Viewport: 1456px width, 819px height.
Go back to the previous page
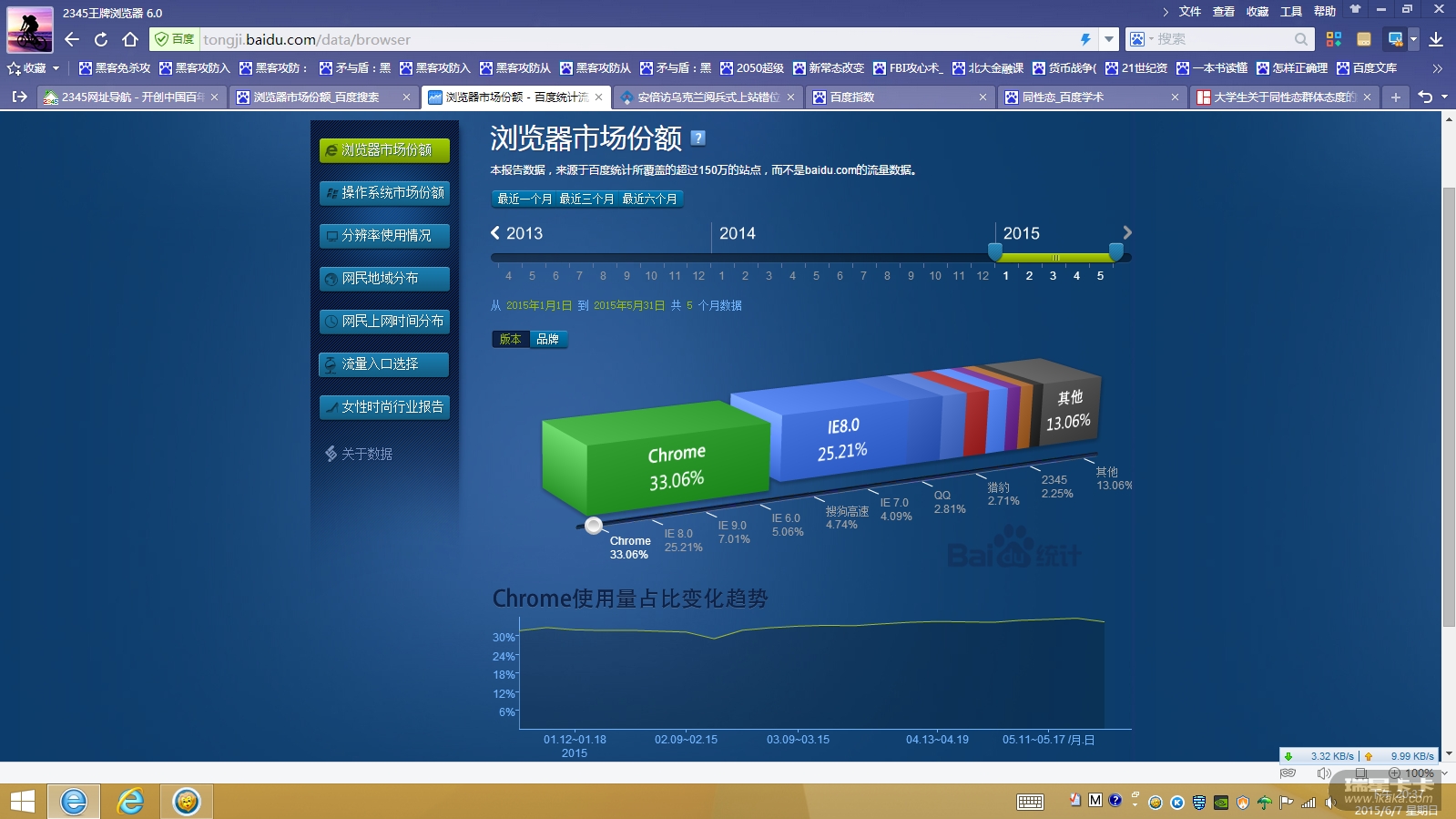[x=72, y=39]
